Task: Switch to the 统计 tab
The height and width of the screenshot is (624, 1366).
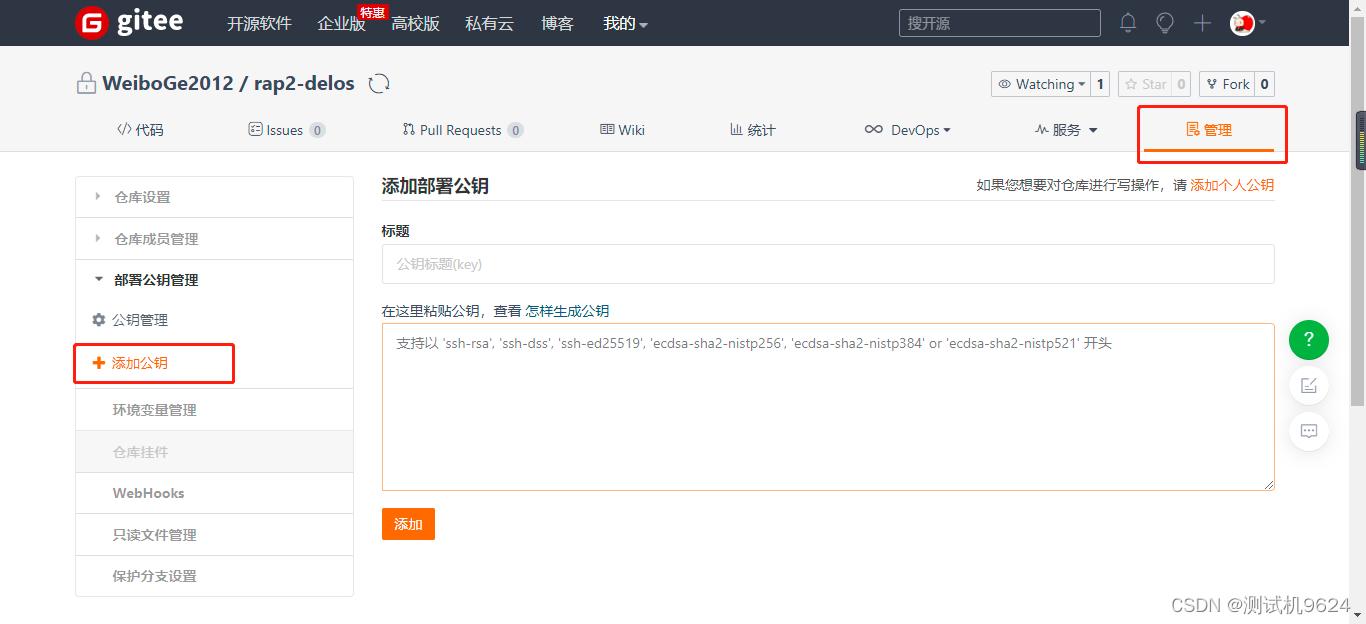Action: [x=753, y=130]
